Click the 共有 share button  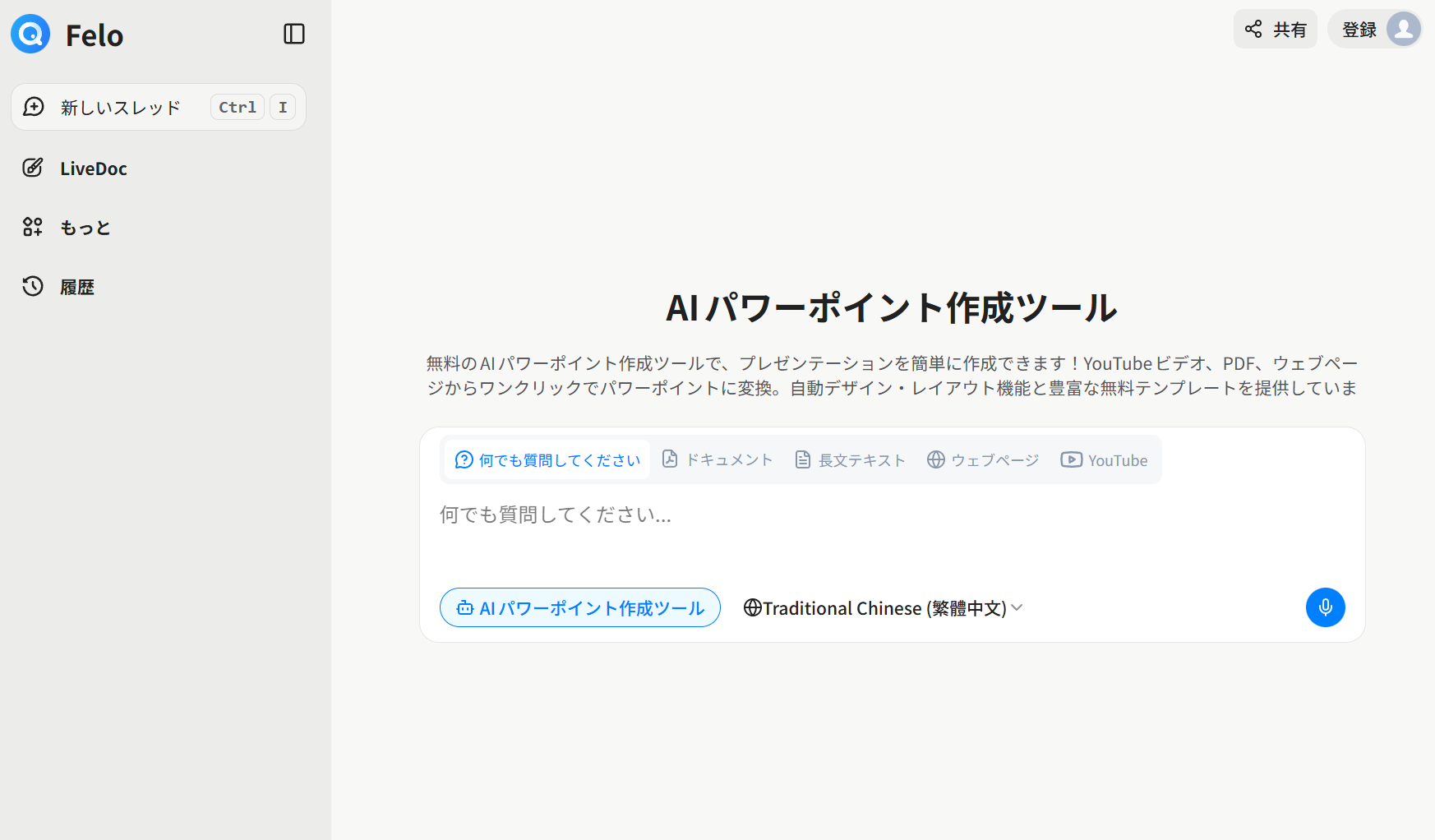(x=1275, y=30)
